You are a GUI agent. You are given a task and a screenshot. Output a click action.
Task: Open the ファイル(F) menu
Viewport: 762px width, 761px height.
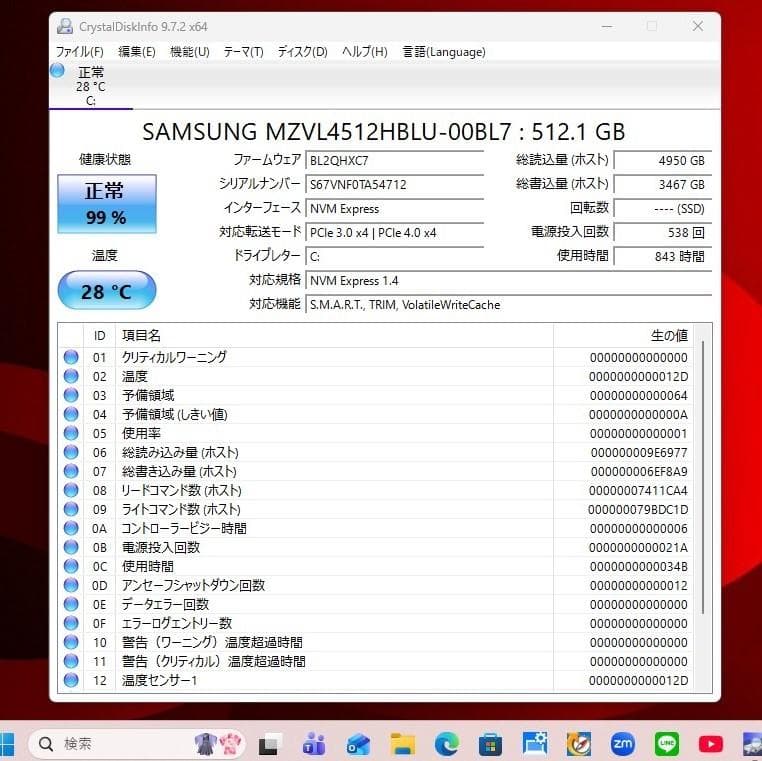click(x=80, y=52)
